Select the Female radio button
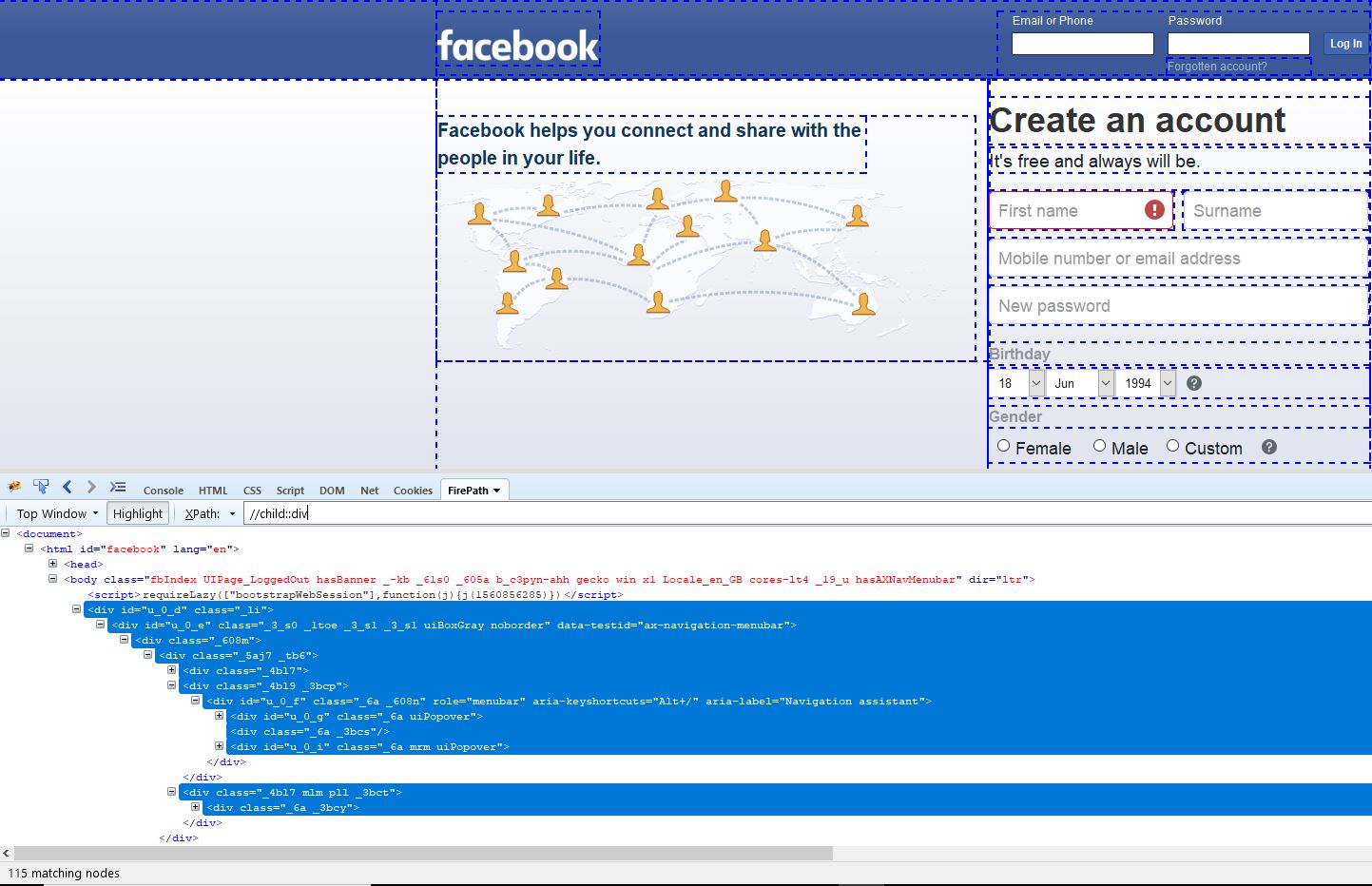Image resolution: width=1372 pixels, height=886 pixels. (x=1003, y=446)
